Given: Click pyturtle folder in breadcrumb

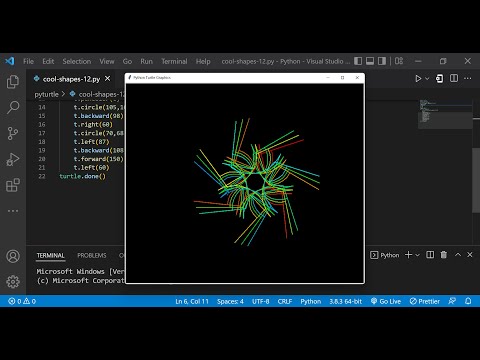Looking at the screenshot, I should coord(46,94).
